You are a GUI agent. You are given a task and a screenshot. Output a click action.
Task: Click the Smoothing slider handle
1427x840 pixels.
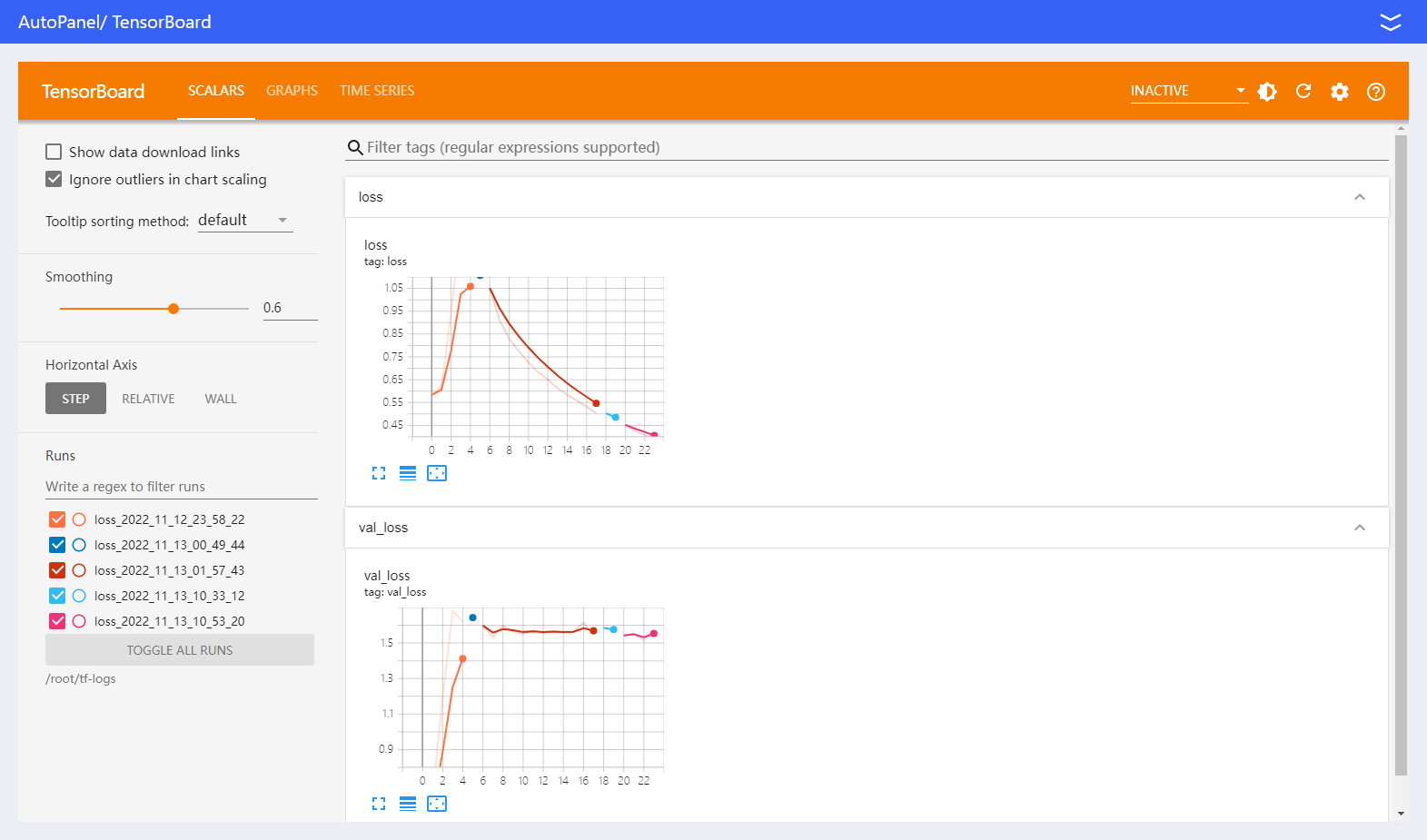coord(173,309)
